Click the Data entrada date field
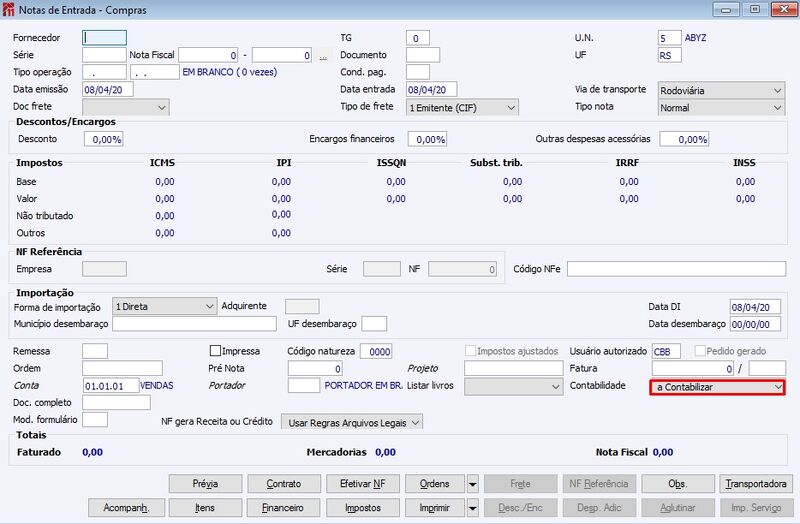 pyautogui.click(x=431, y=89)
